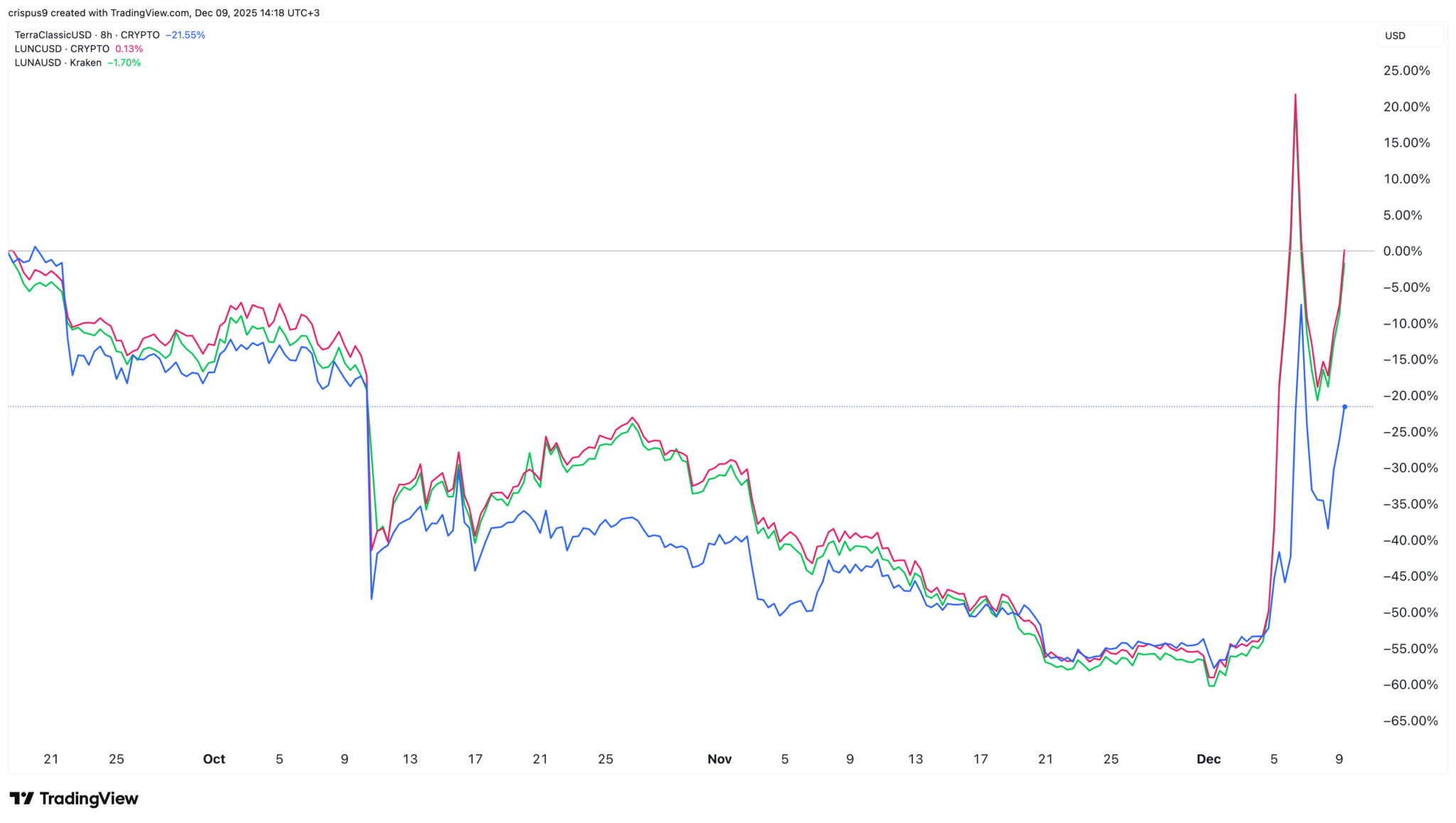Click the TradingView logo icon
The image size is (1456, 823).
[x=21, y=799]
